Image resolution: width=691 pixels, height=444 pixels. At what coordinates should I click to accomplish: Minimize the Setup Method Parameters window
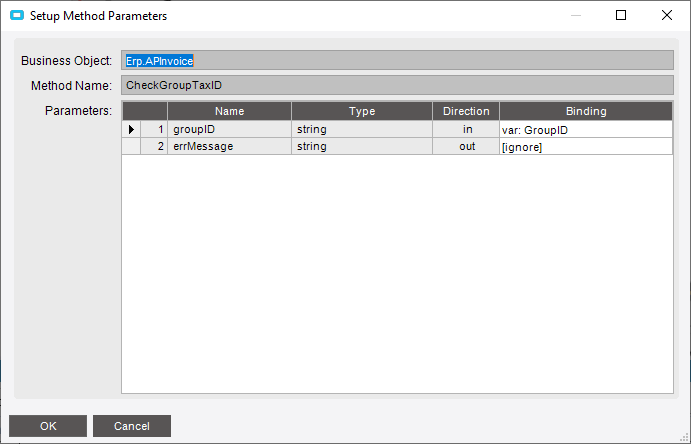pos(576,15)
